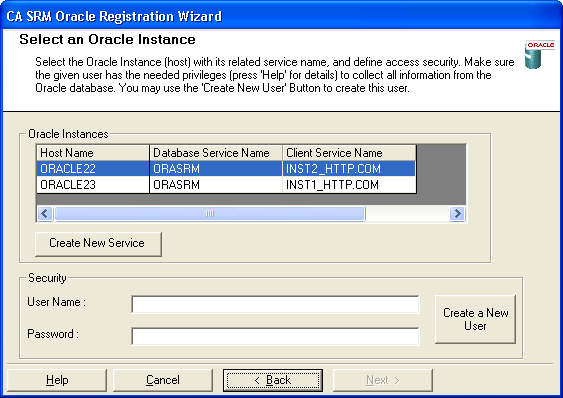Click the Client Service Name column header
This screenshot has width=563, height=398.
click(x=349, y=153)
